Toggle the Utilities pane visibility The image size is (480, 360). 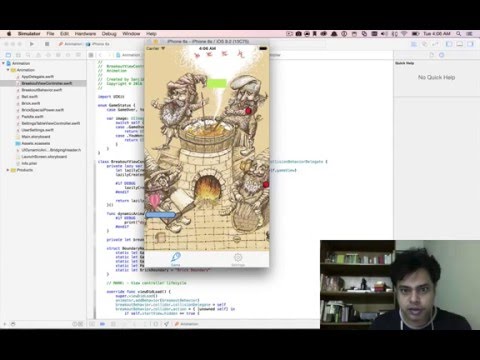point(470,44)
